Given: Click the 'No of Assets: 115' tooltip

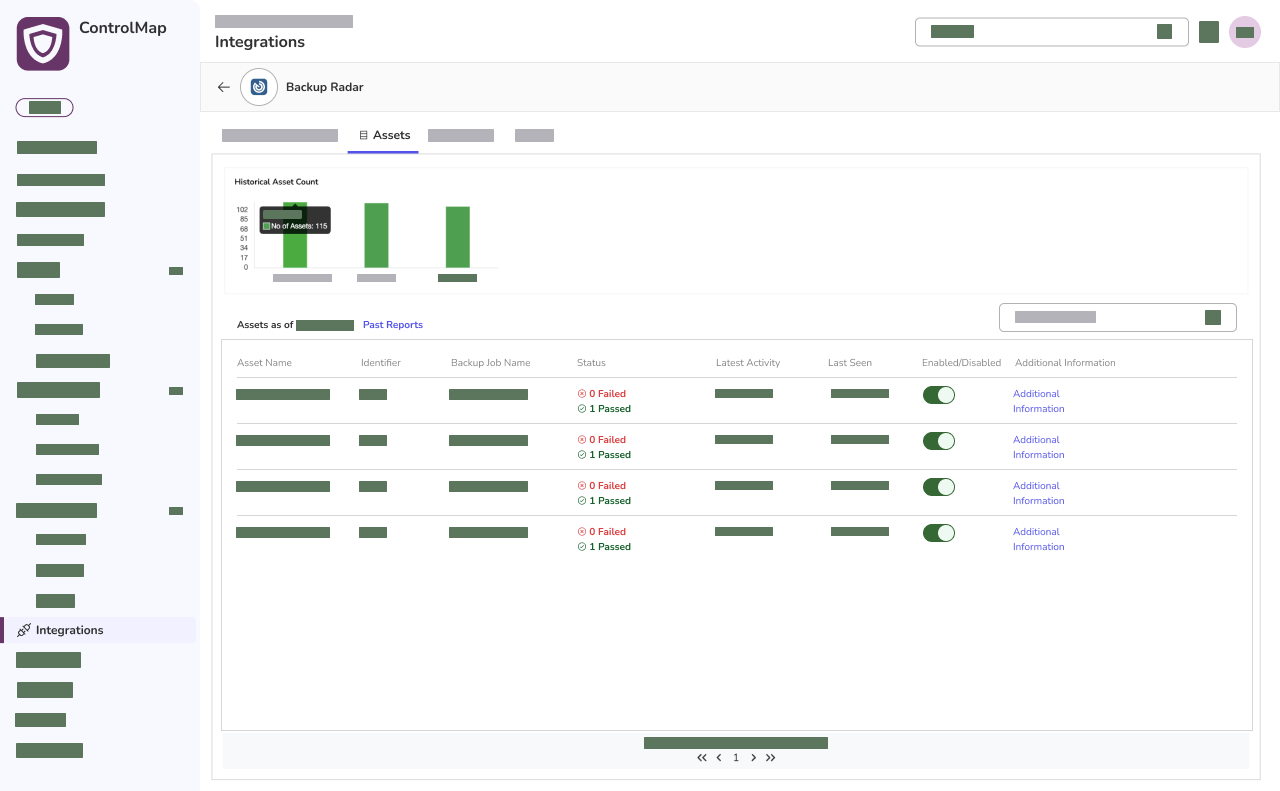Looking at the screenshot, I should pos(295,220).
